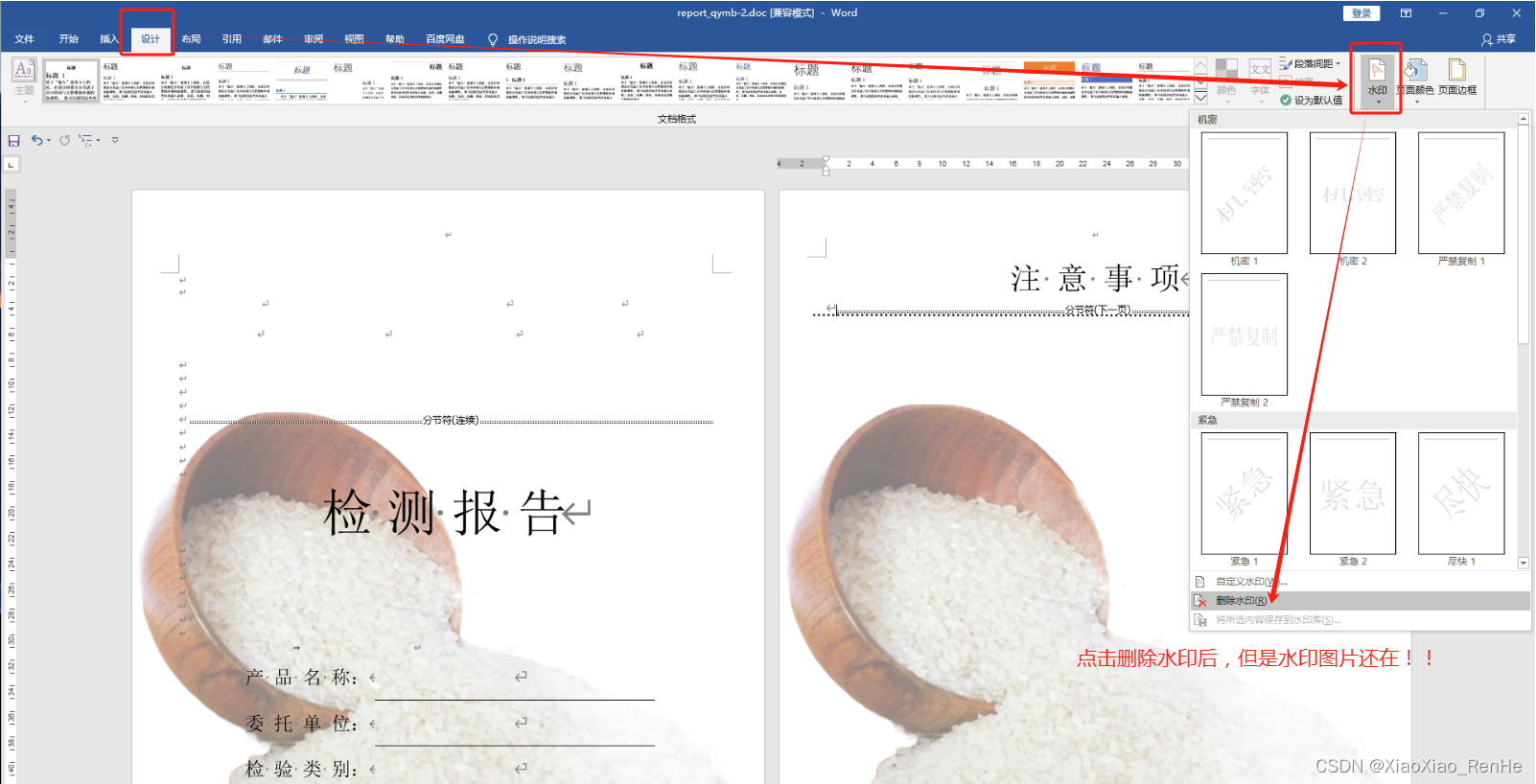Select the 尽快 1 watermark thumbnail
Image resolution: width=1536 pixels, height=784 pixels.
[x=1461, y=494]
